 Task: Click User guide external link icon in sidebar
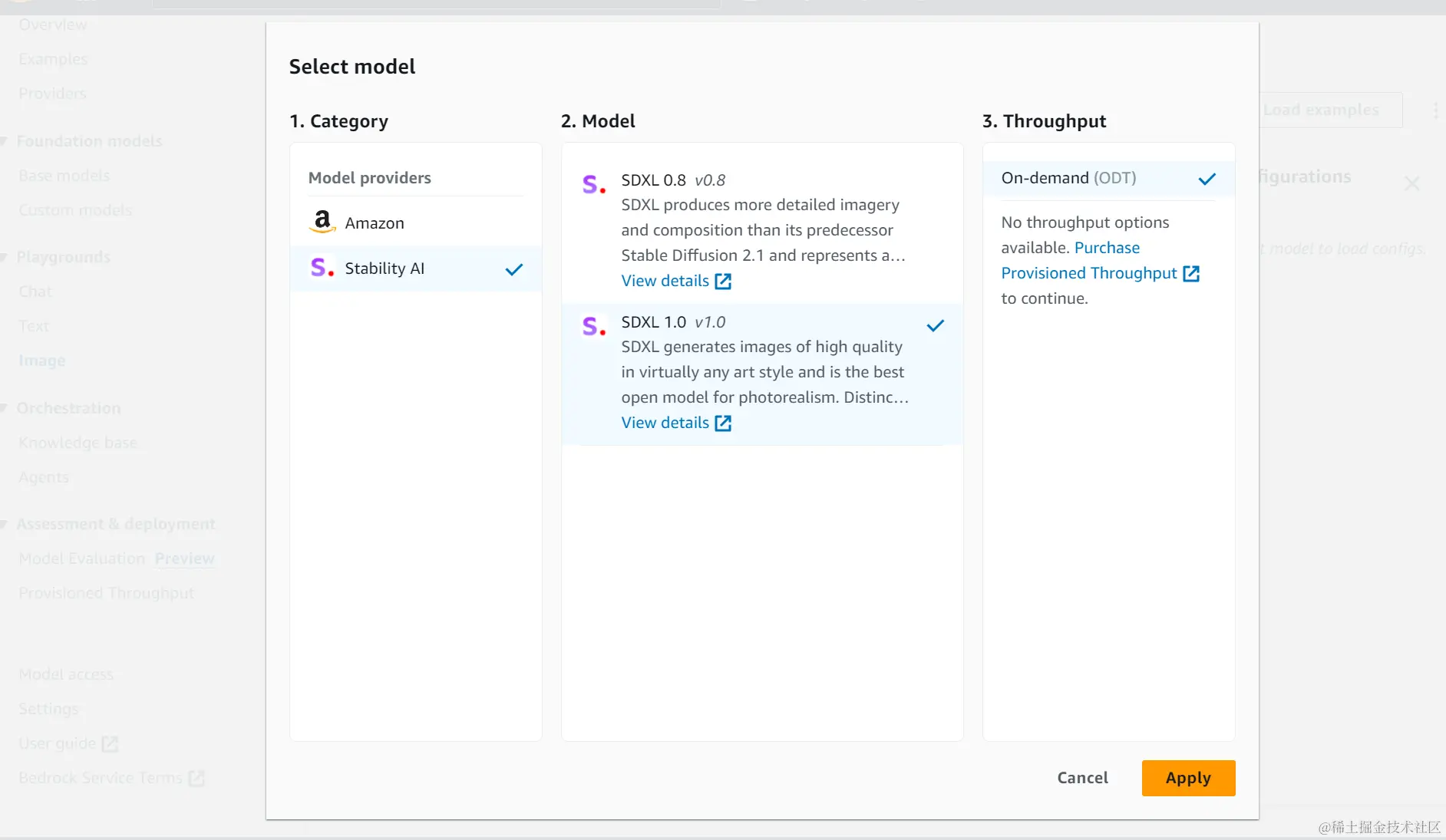(x=110, y=743)
